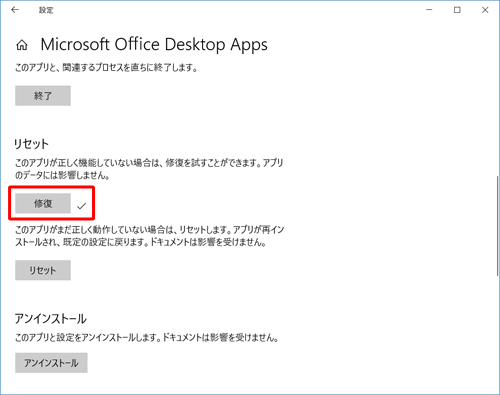Click the アンインストール (Uninstall) button
The image size is (500, 395).
coord(51,363)
